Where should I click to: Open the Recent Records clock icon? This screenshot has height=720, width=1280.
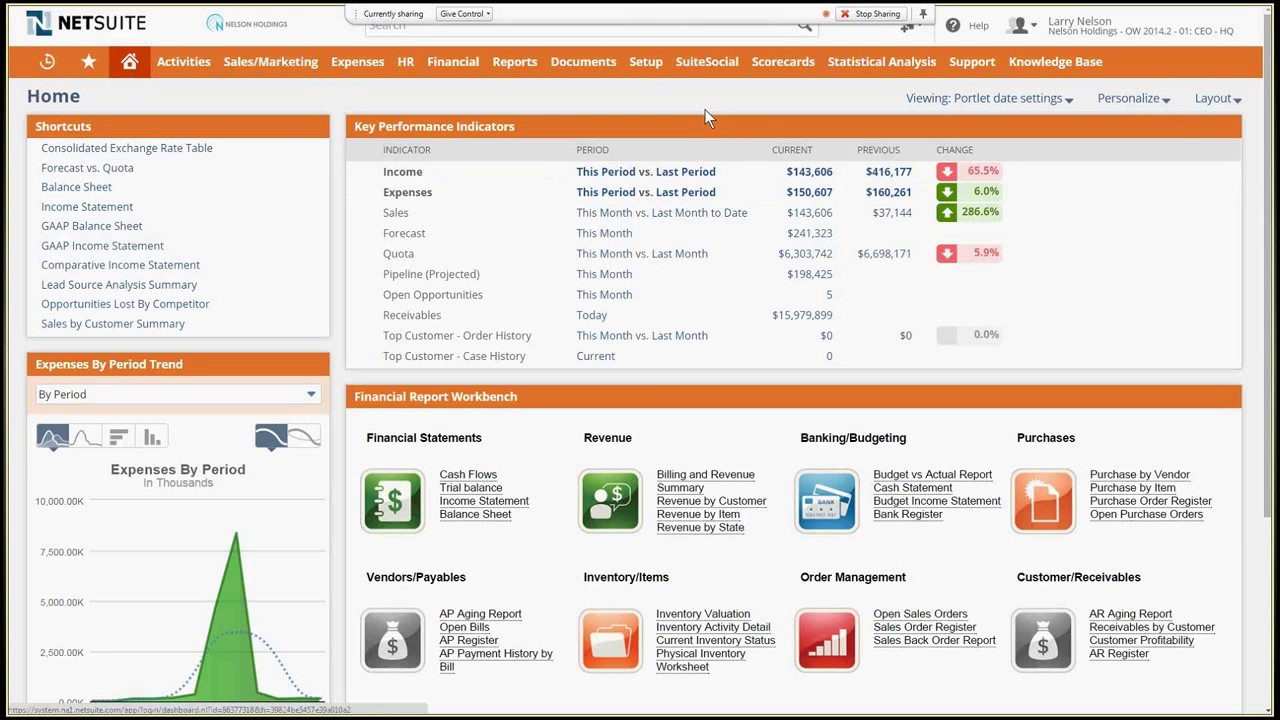coord(47,62)
